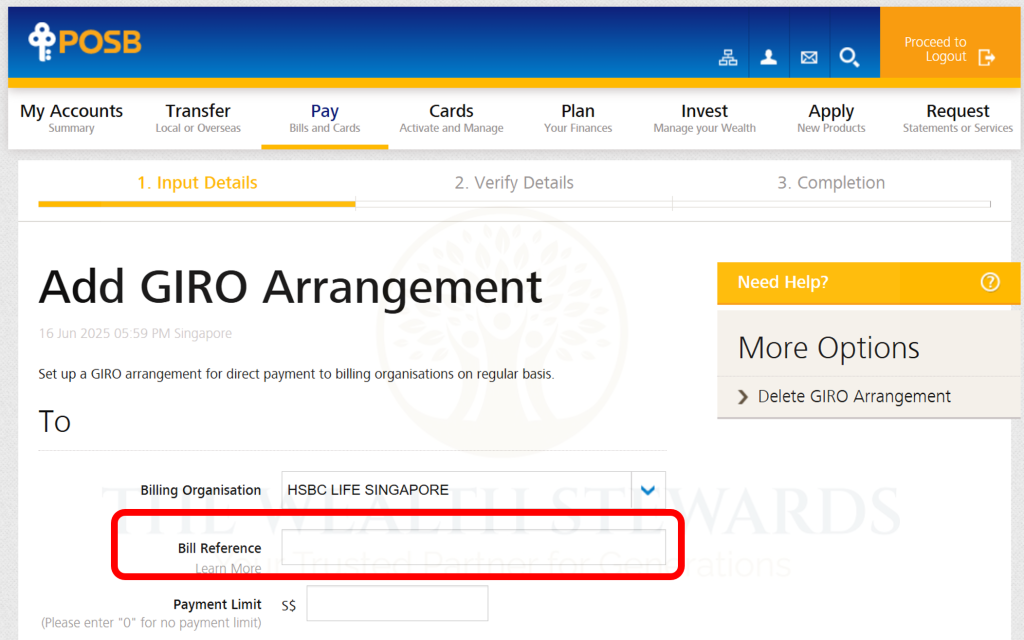Viewport: 1024px width, 640px height.
Task: Go to the Request menu
Action: 957,118
